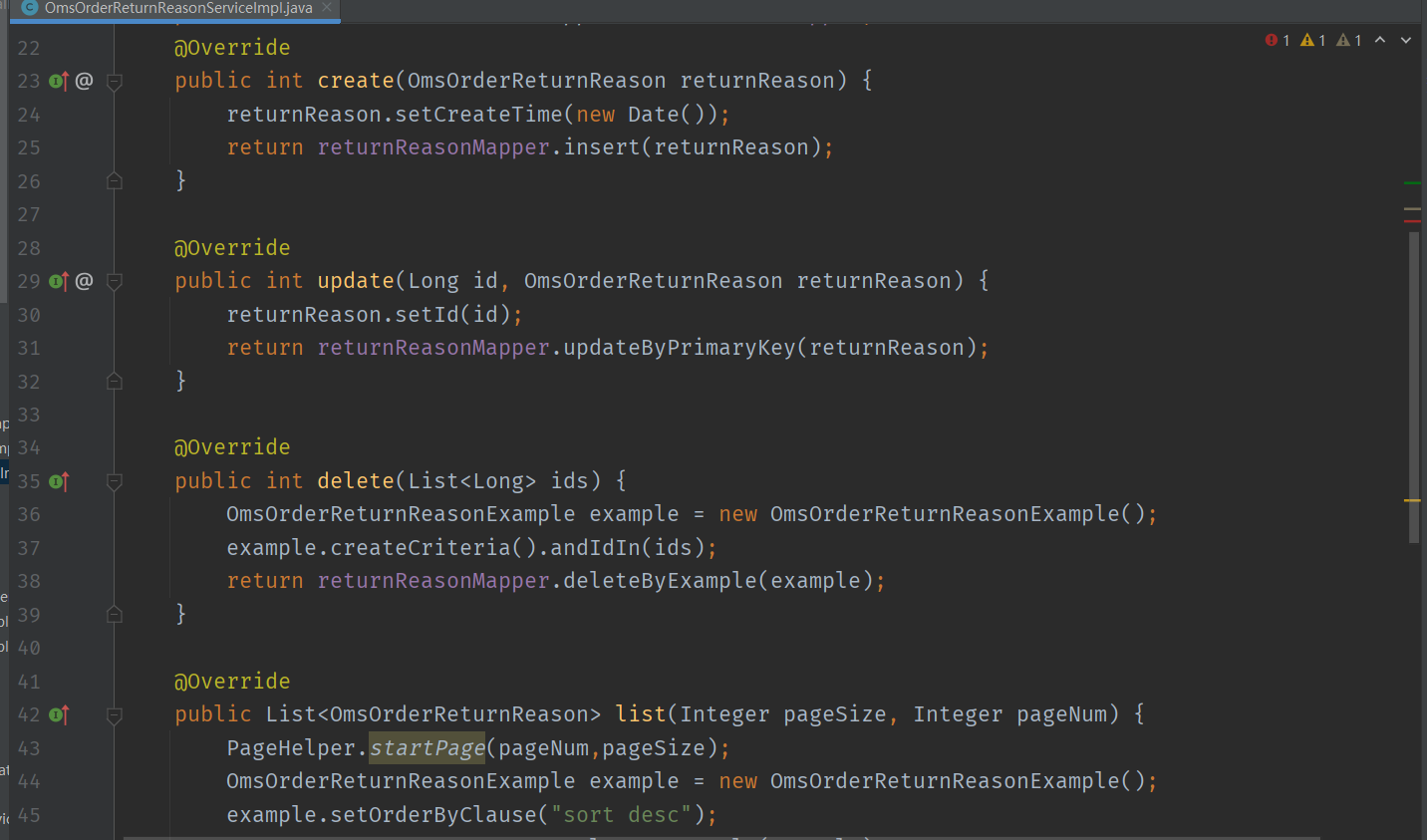Click the yellow warning count indicator

1313,40
